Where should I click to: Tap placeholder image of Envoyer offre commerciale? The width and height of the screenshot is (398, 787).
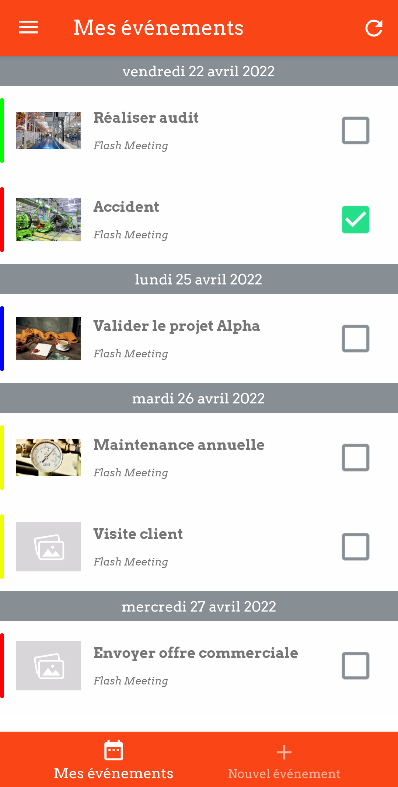click(x=48, y=666)
